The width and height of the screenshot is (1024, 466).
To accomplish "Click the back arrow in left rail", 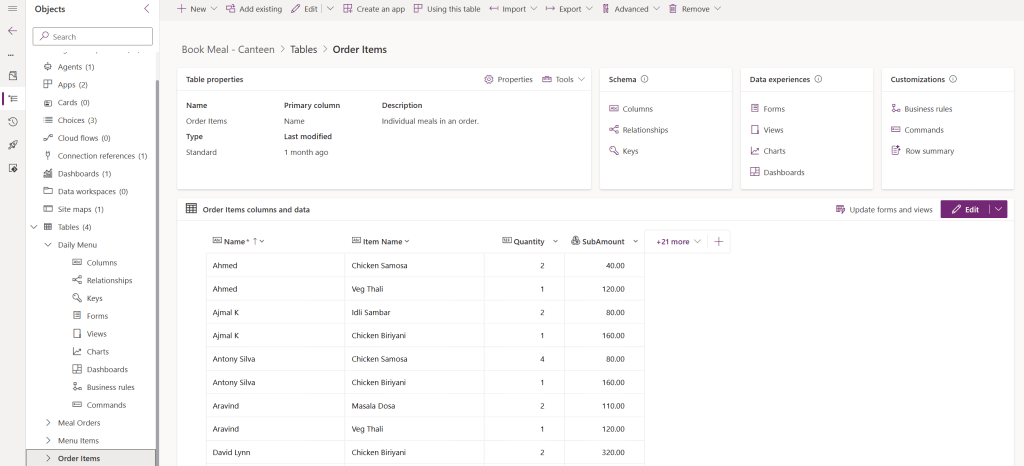I will click(x=12, y=31).
